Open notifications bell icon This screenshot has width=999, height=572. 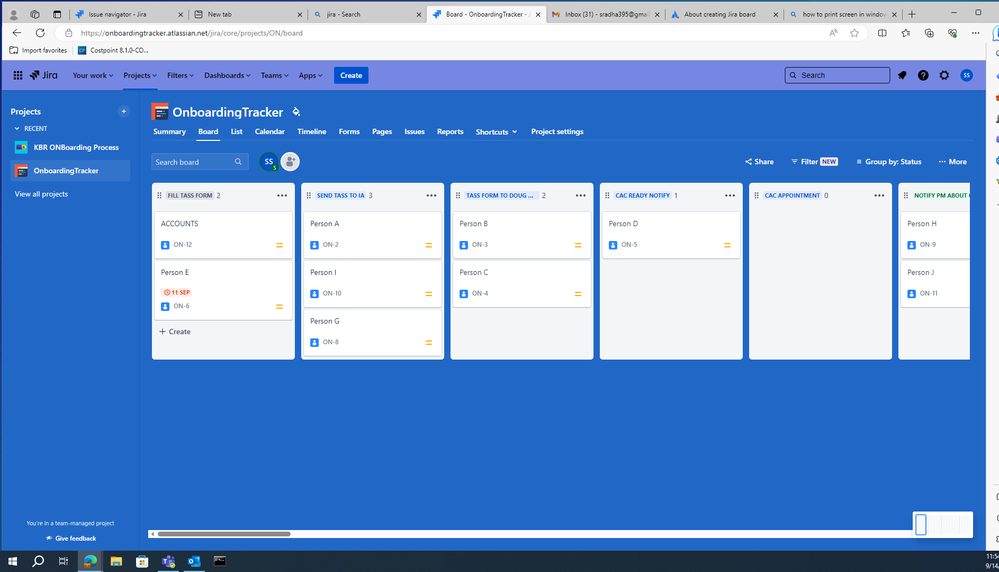[x=902, y=75]
